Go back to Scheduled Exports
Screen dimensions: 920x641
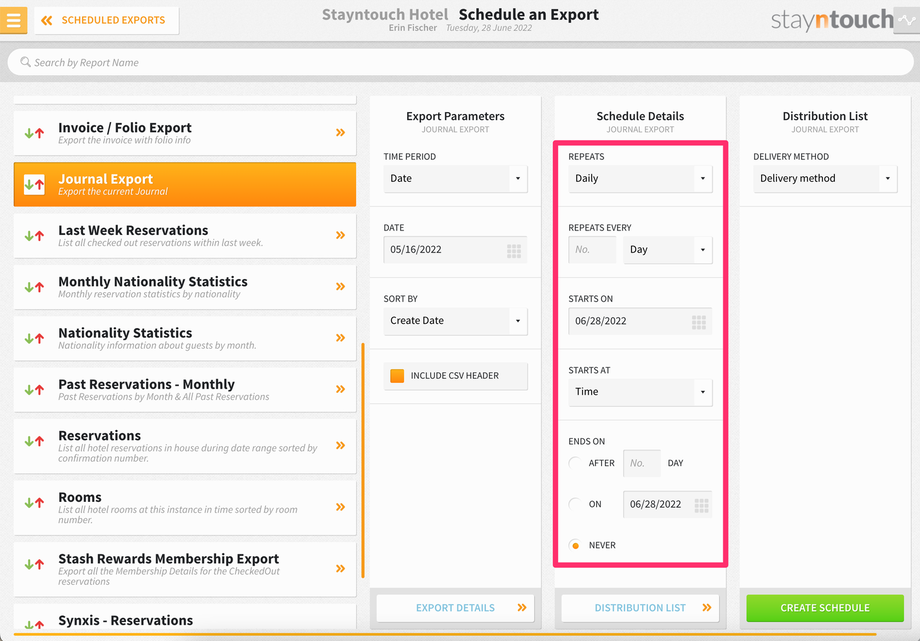click(106, 21)
